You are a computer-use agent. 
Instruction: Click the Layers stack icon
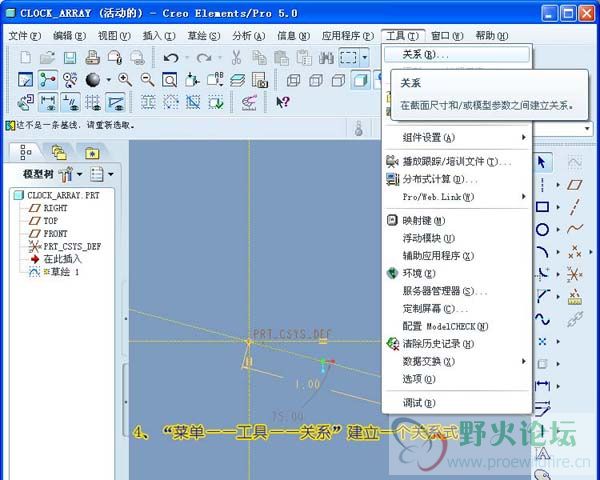[x=237, y=80]
